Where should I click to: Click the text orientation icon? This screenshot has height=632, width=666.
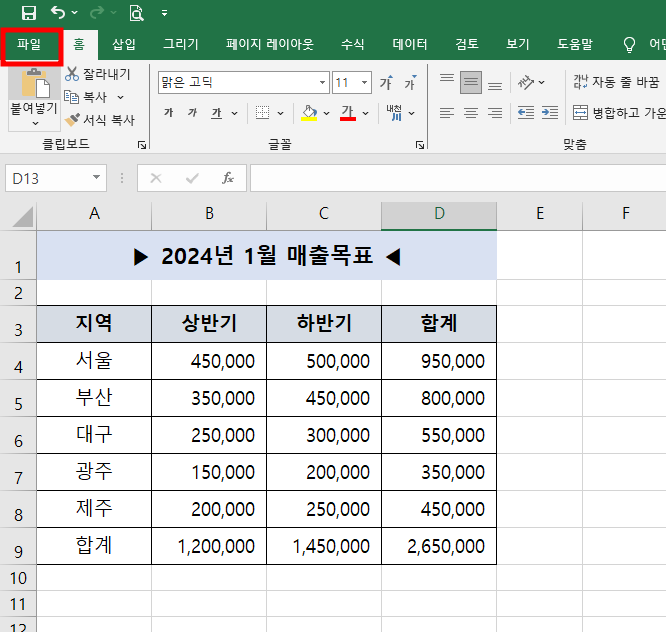[x=526, y=82]
